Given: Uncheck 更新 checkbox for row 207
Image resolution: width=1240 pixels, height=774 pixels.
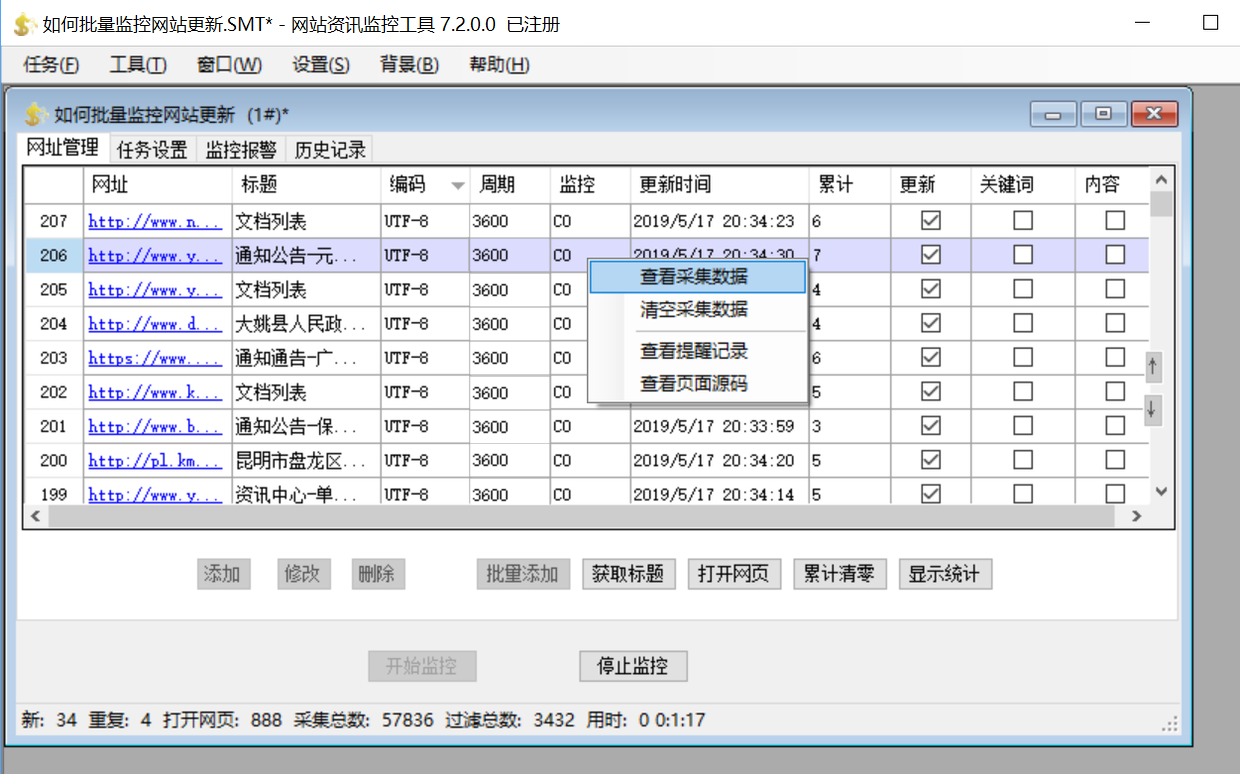Looking at the screenshot, I should tap(930, 221).
